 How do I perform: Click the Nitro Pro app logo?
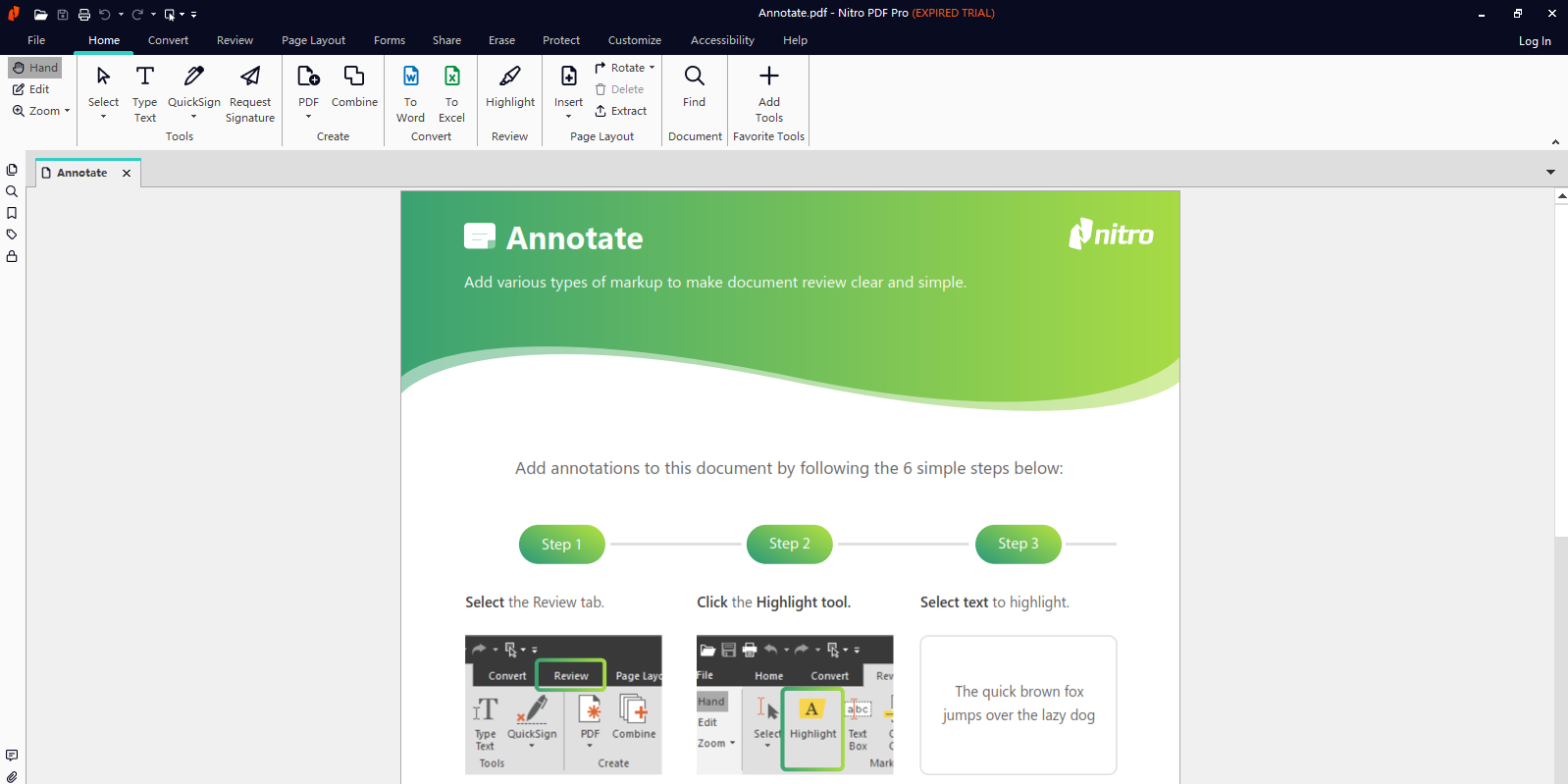[14, 14]
